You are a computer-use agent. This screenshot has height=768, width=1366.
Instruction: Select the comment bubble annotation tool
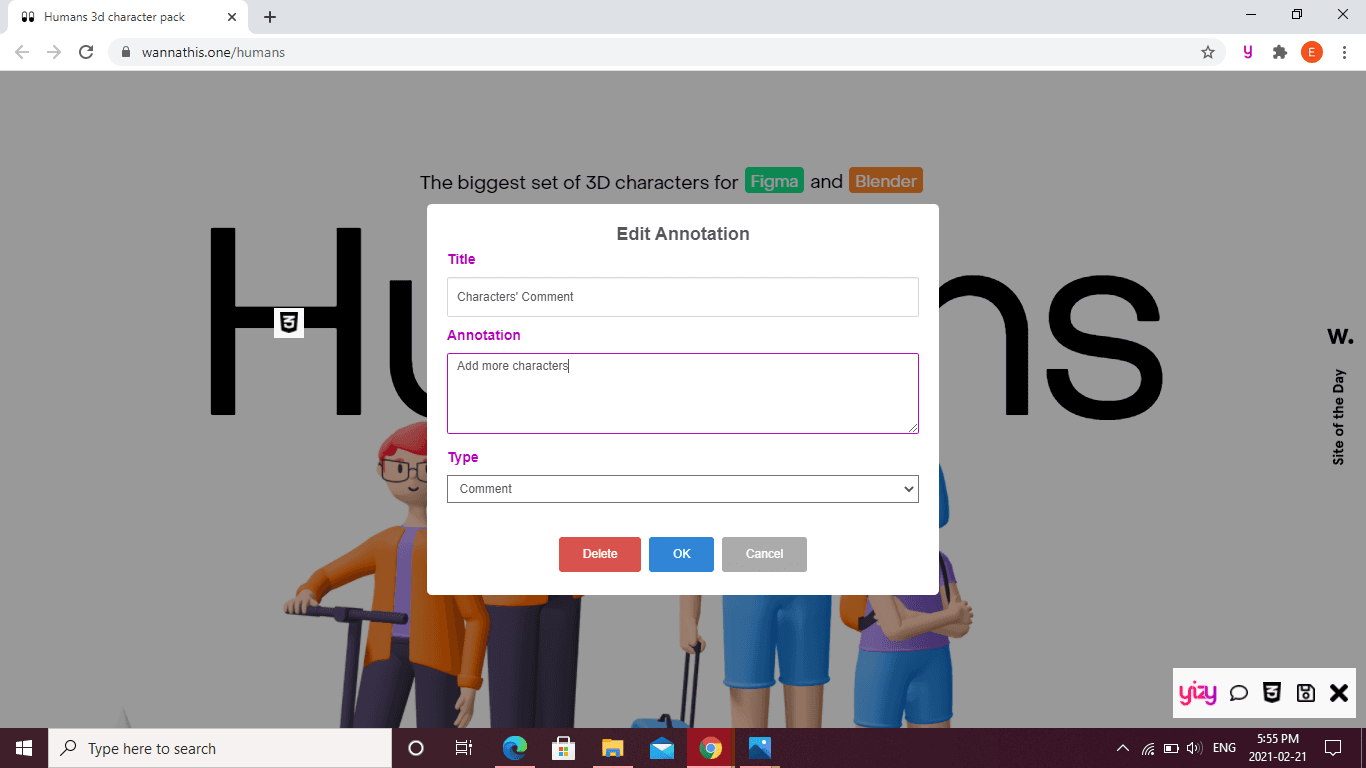tap(1238, 693)
